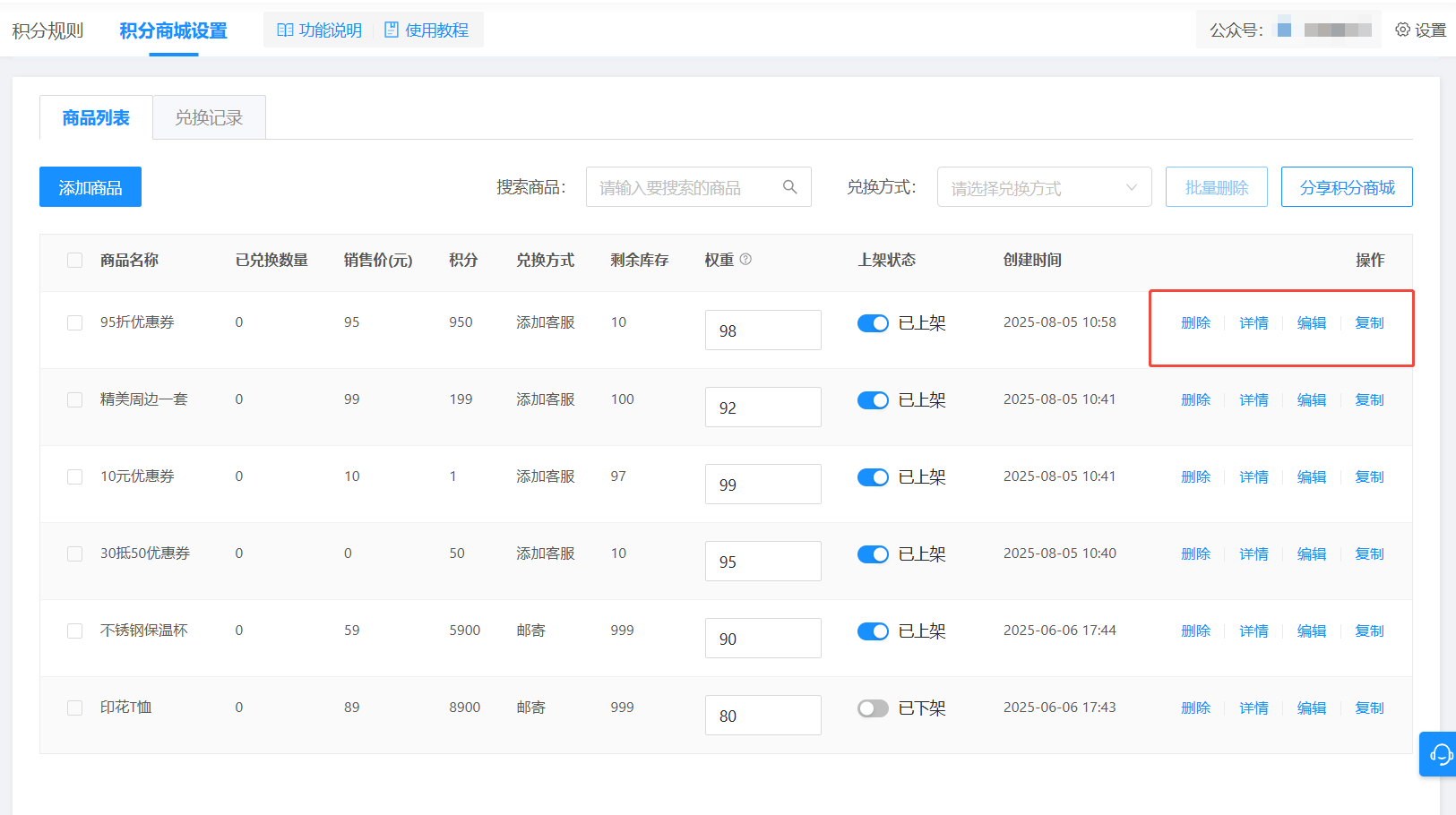
Task: Click weight field showing 80
Action: click(x=762, y=716)
